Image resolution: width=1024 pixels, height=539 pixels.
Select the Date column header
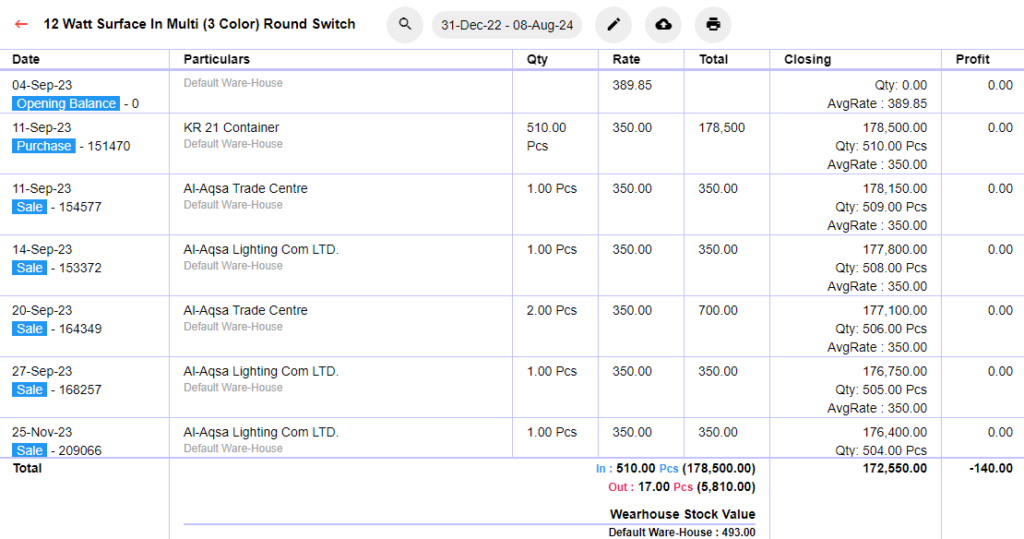click(x=26, y=59)
